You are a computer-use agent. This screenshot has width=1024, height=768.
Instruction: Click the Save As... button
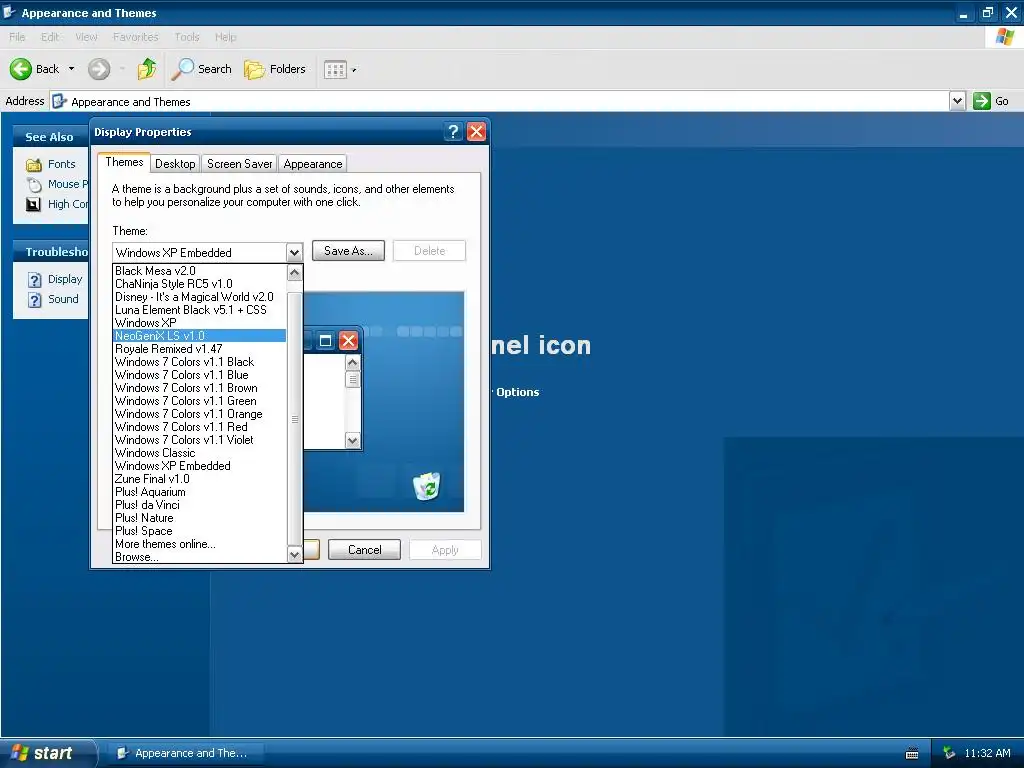click(x=348, y=251)
